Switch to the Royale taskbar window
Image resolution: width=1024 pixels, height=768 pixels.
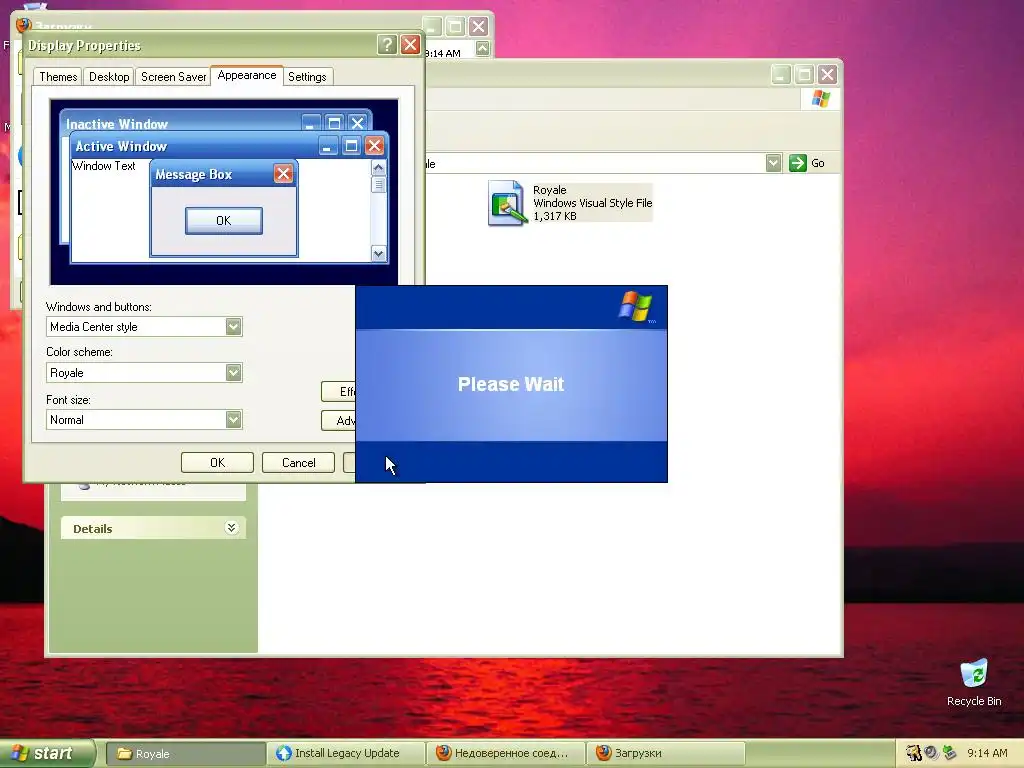[x=186, y=754]
